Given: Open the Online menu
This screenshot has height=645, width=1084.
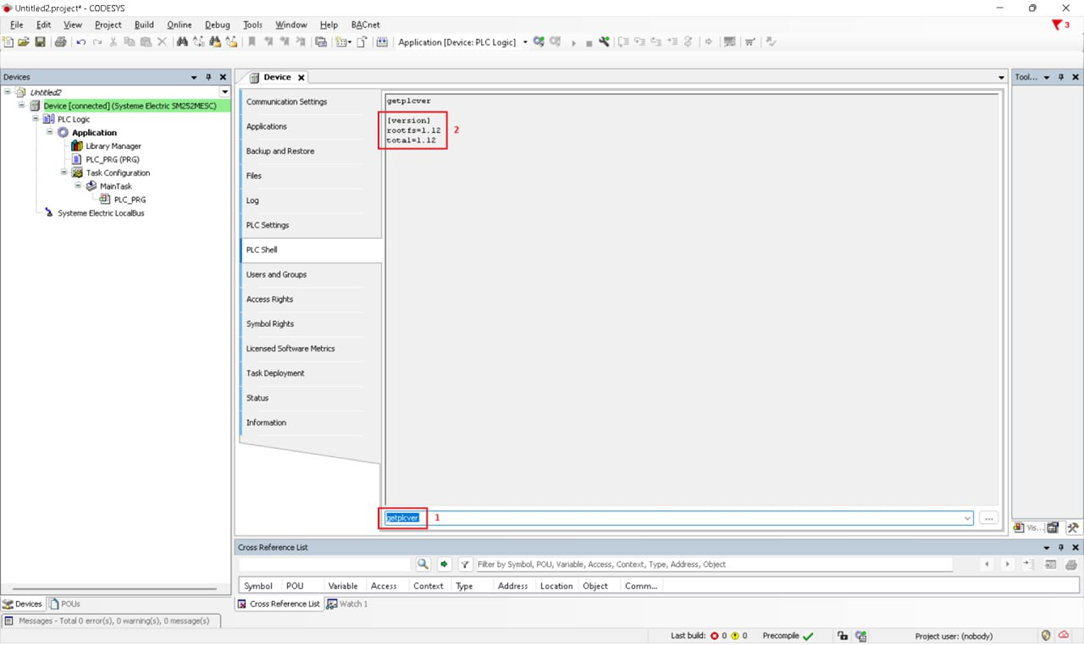Looking at the screenshot, I should [x=179, y=25].
